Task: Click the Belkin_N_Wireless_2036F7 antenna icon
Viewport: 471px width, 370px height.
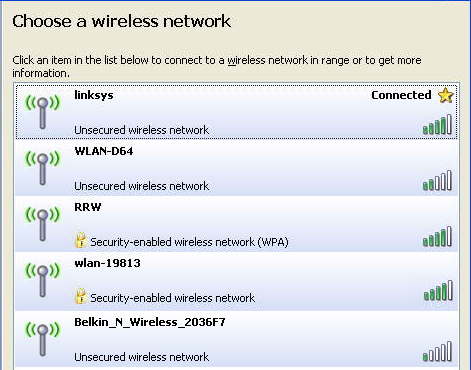Action: (42, 339)
